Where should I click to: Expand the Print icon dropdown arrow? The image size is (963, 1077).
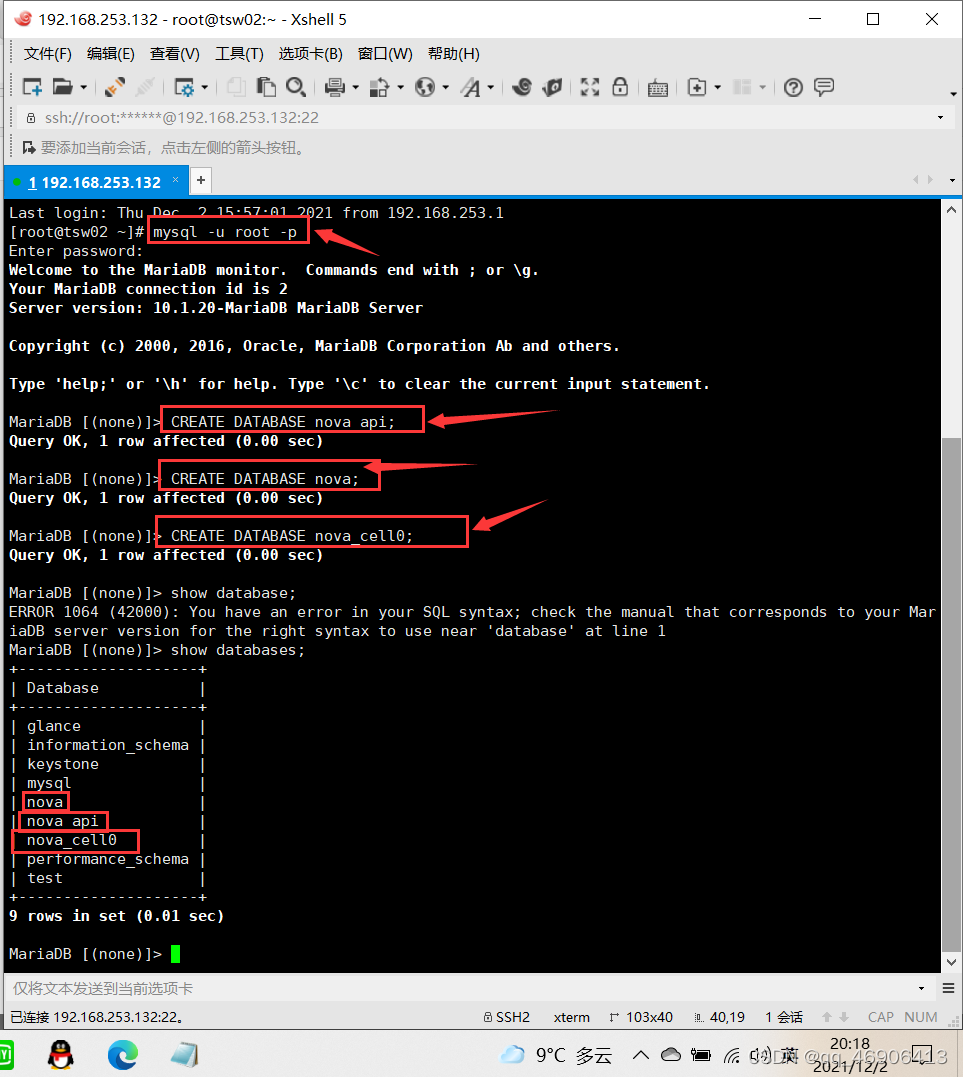pyautogui.click(x=356, y=87)
